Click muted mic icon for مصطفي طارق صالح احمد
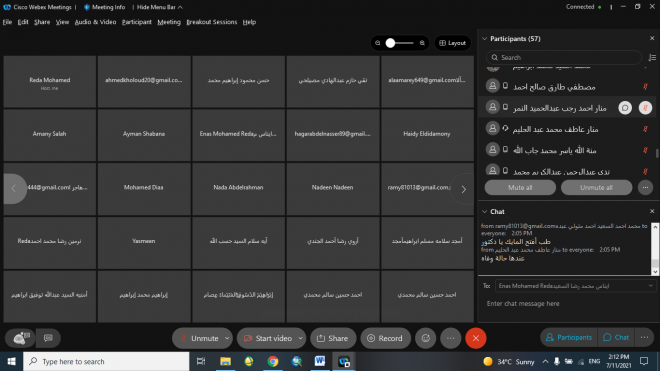660x371 pixels. (645, 87)
